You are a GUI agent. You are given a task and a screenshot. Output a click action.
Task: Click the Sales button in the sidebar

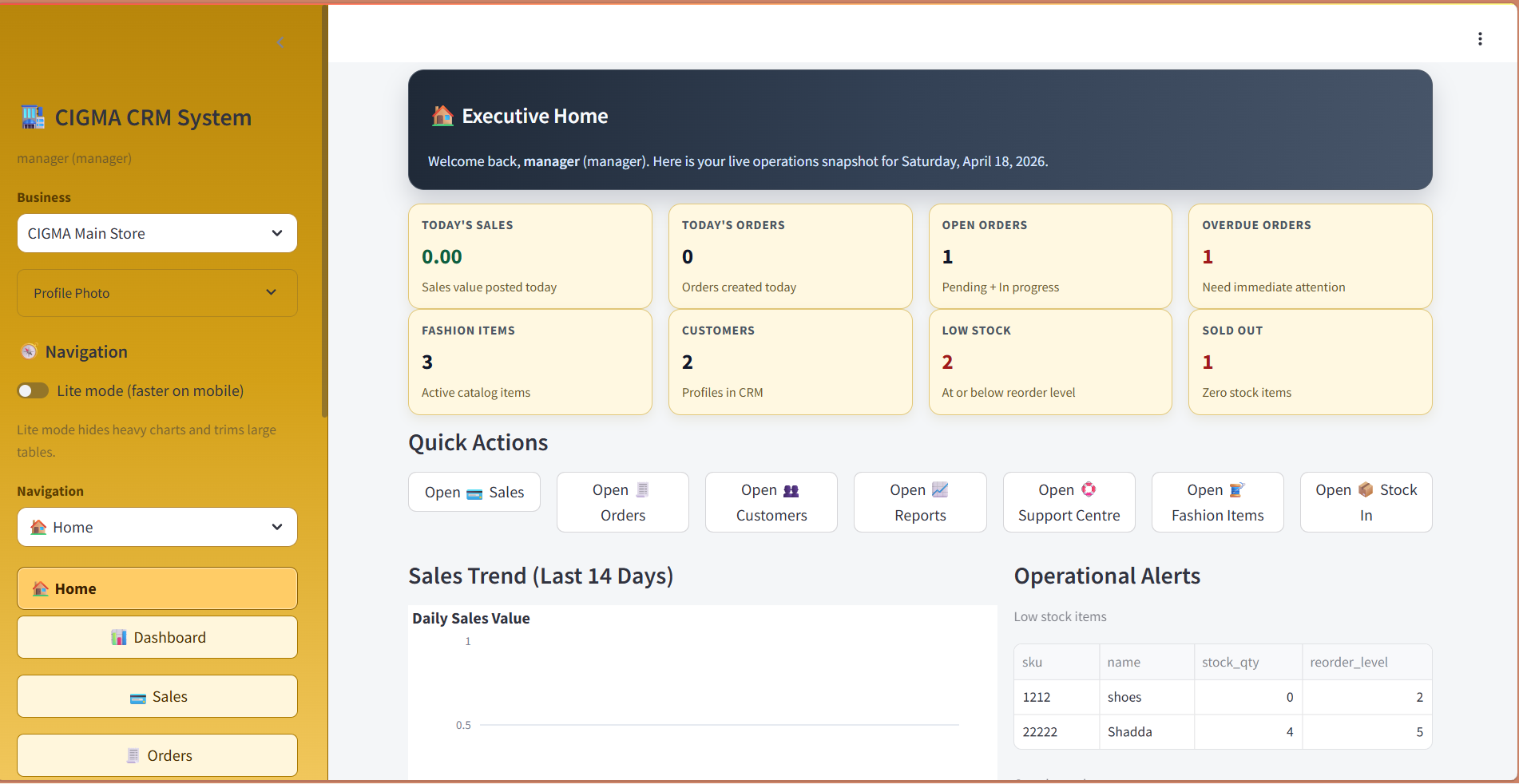click(157, 695)
